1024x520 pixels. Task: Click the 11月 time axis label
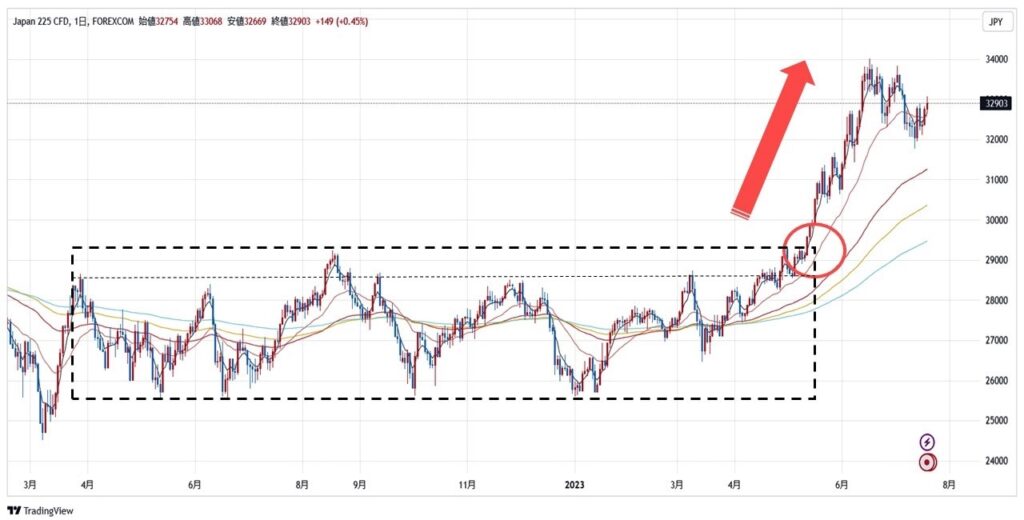pyautogui.click(x=467, y=485)
